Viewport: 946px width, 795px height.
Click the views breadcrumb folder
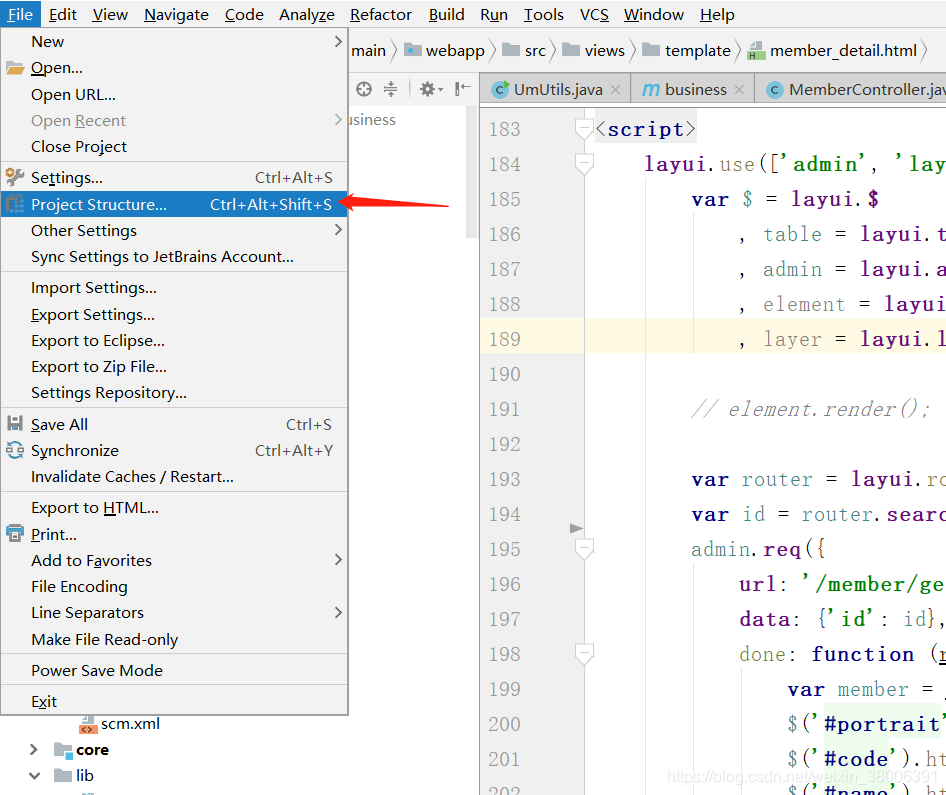click(x=594, y=51)
